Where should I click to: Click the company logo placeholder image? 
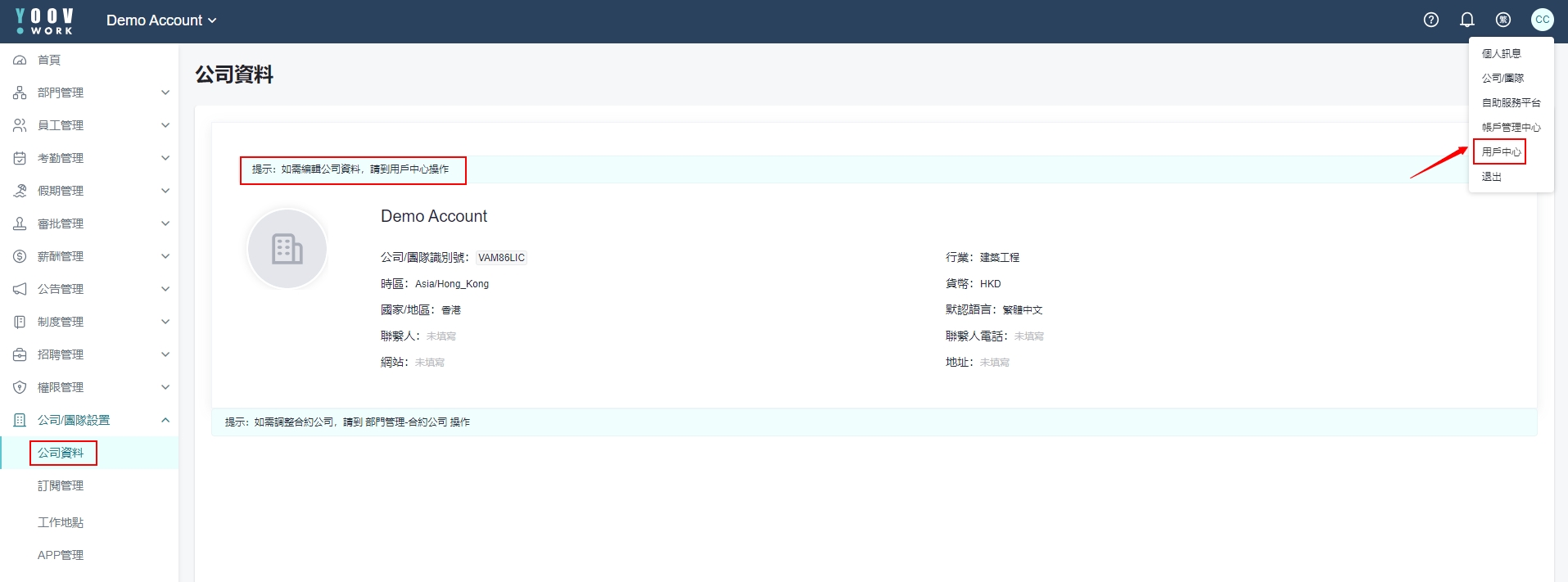[287, 249]
